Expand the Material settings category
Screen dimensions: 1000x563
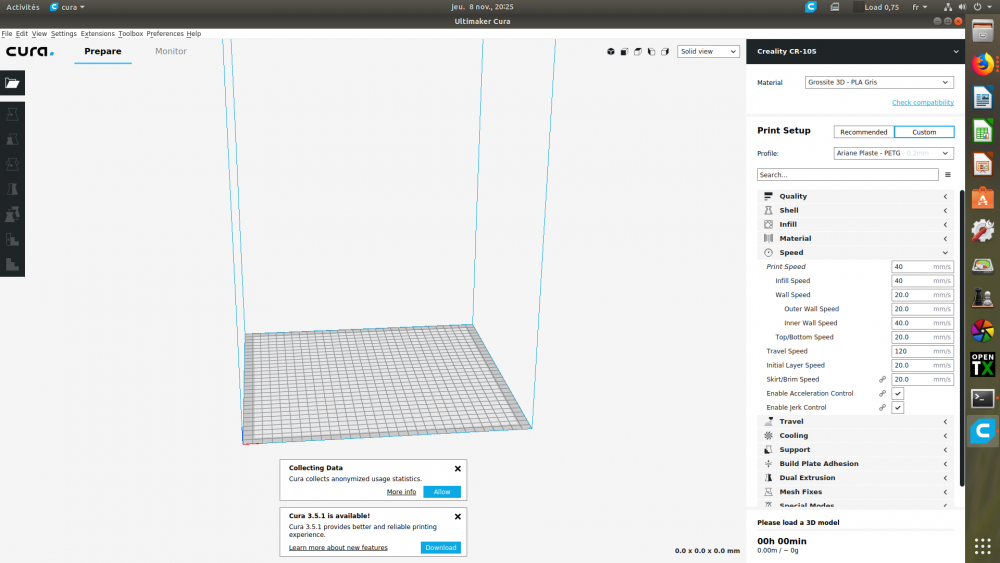[x=855, y=238]
